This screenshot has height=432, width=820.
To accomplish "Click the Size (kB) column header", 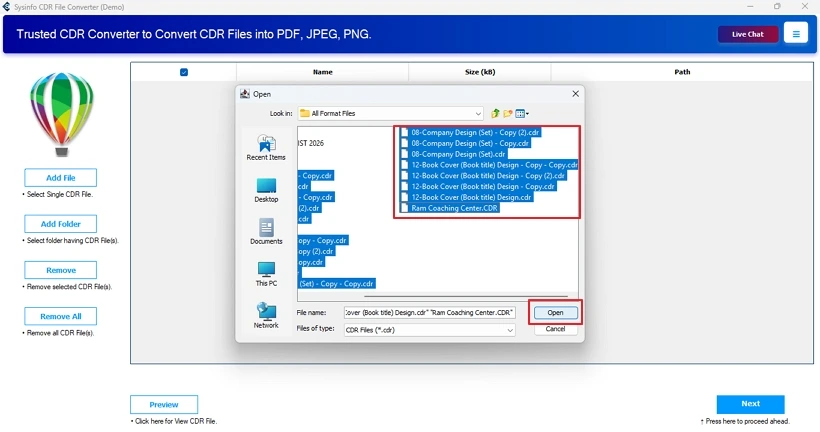I will [480, 72].
